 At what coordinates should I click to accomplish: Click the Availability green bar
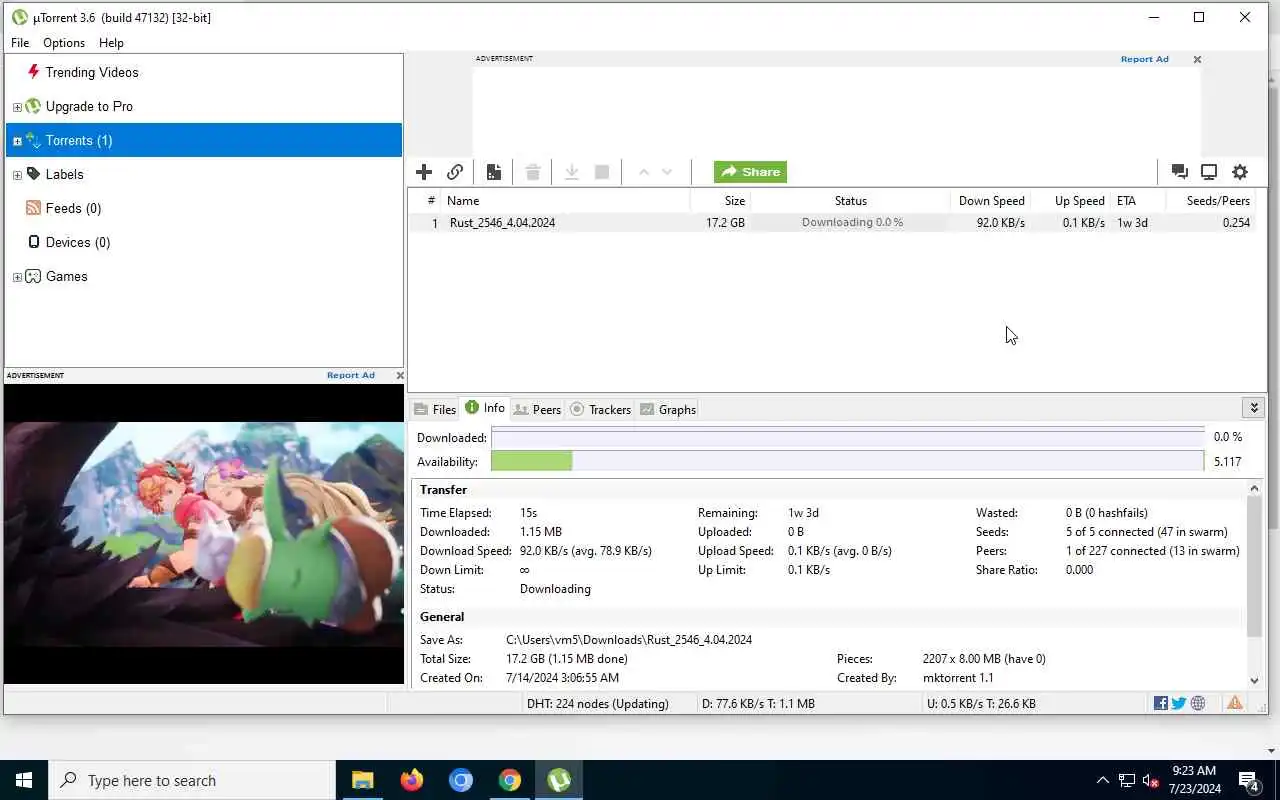(531, 461)
